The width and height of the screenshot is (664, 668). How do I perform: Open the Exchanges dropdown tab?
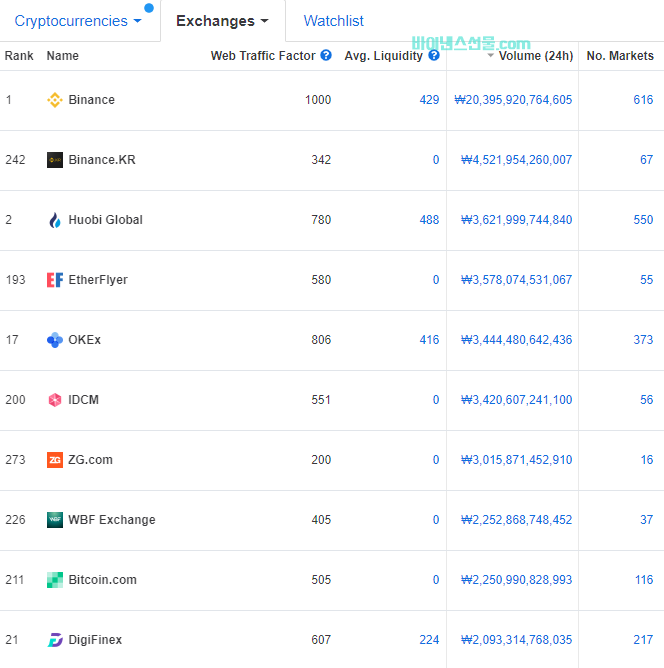tap(222, 21)
